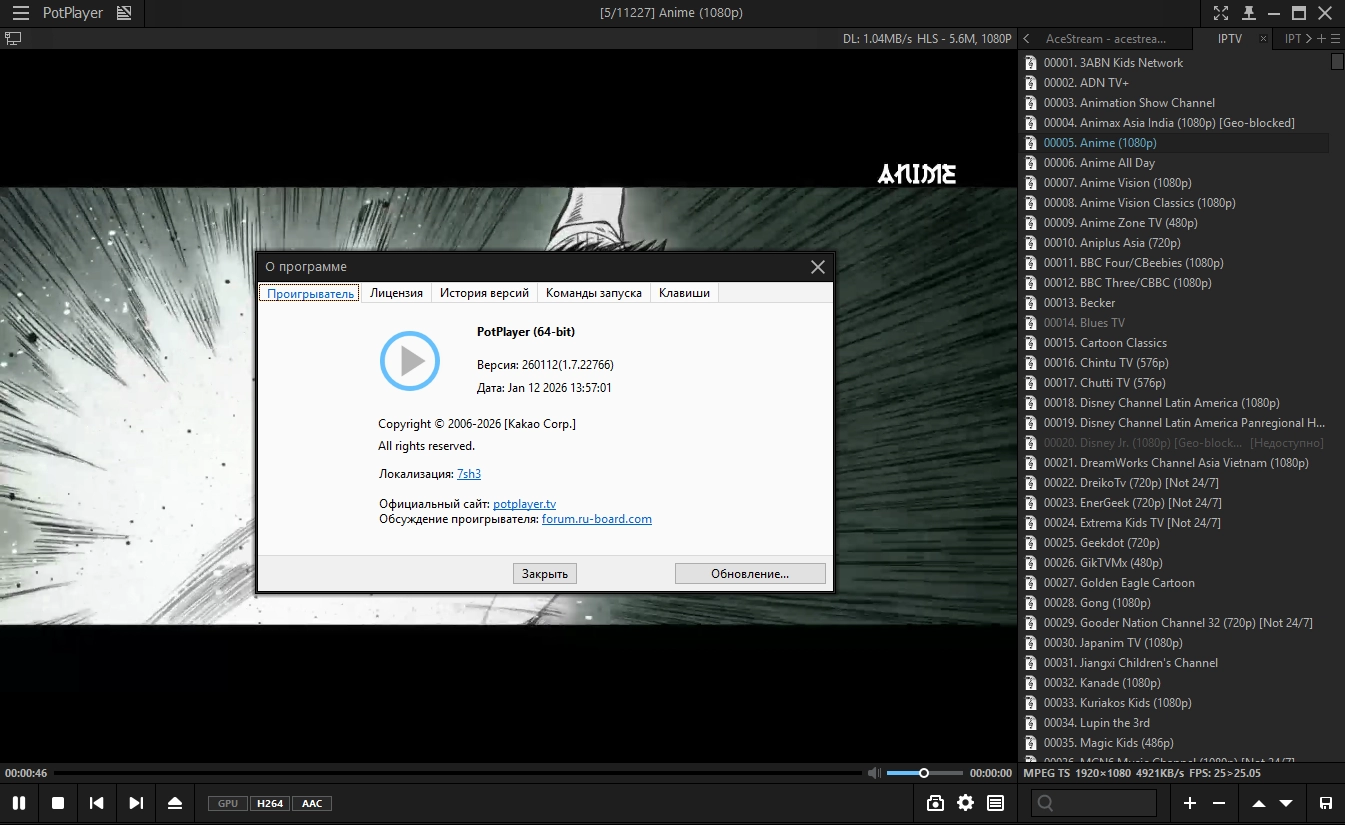Toggle GPU hardware decoding indicator

228,803
